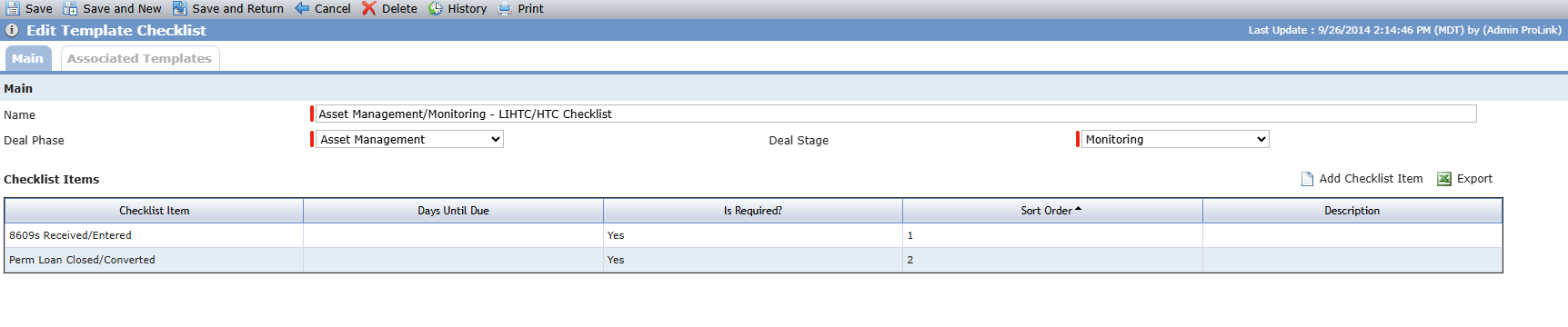Switch to the Associated Templates tab
This screenshot has height=327, width=1568.
pos(139,58)
